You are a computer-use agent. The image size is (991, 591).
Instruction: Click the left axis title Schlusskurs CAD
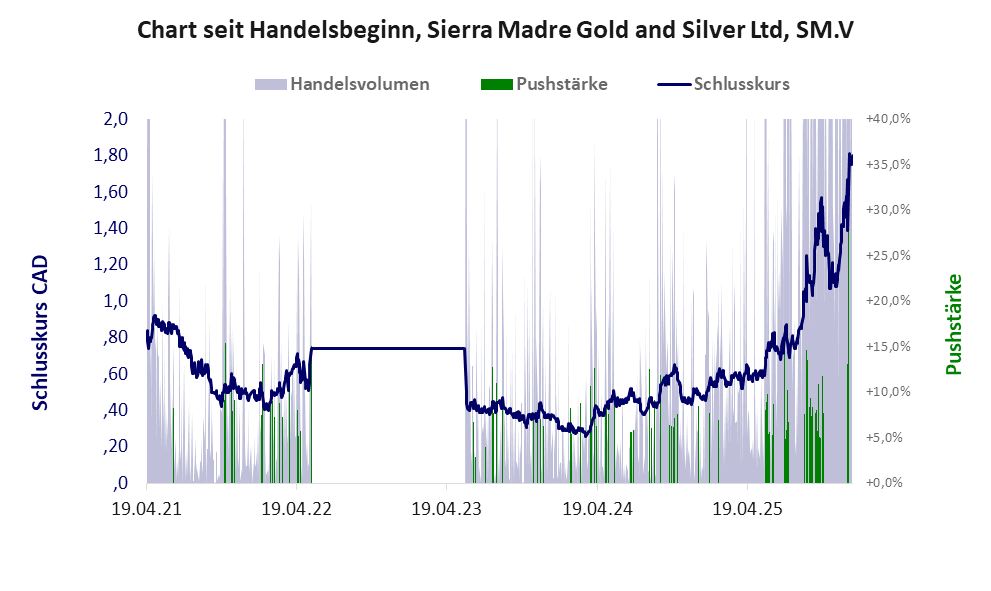(x=40, y=332)
